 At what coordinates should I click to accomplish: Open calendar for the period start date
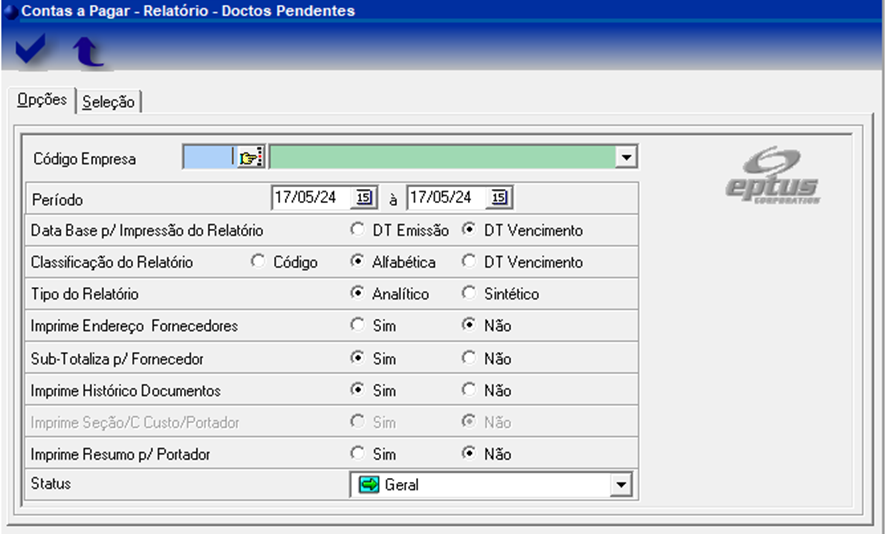point(363,198)
